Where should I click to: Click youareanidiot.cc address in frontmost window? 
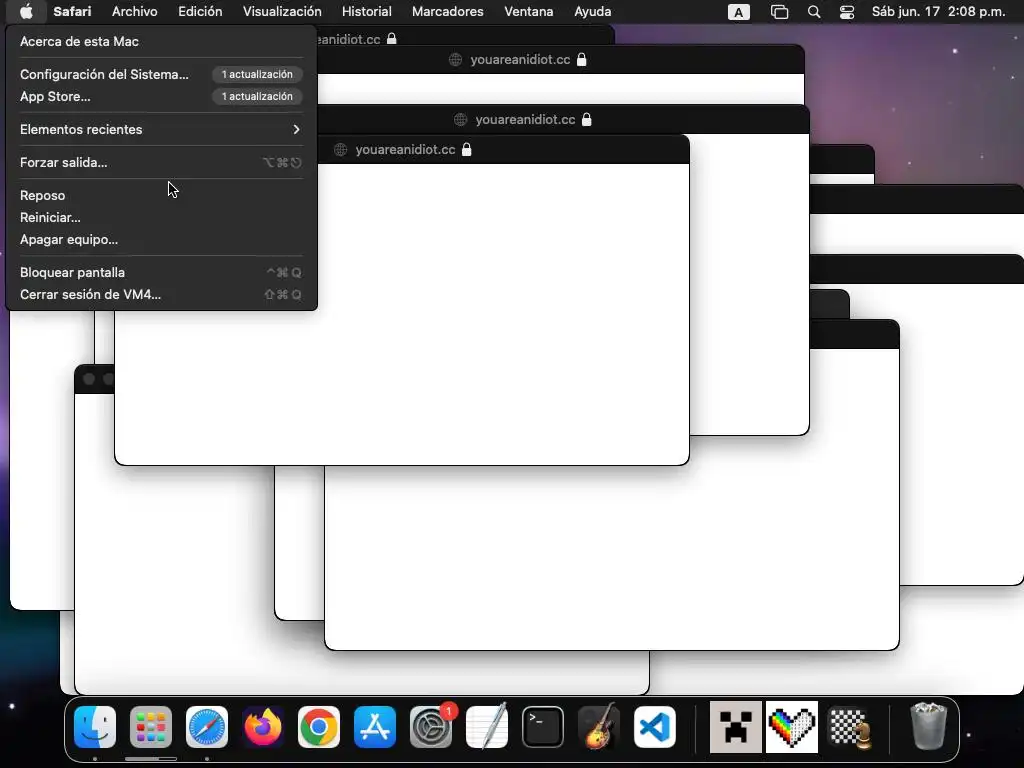405,150
